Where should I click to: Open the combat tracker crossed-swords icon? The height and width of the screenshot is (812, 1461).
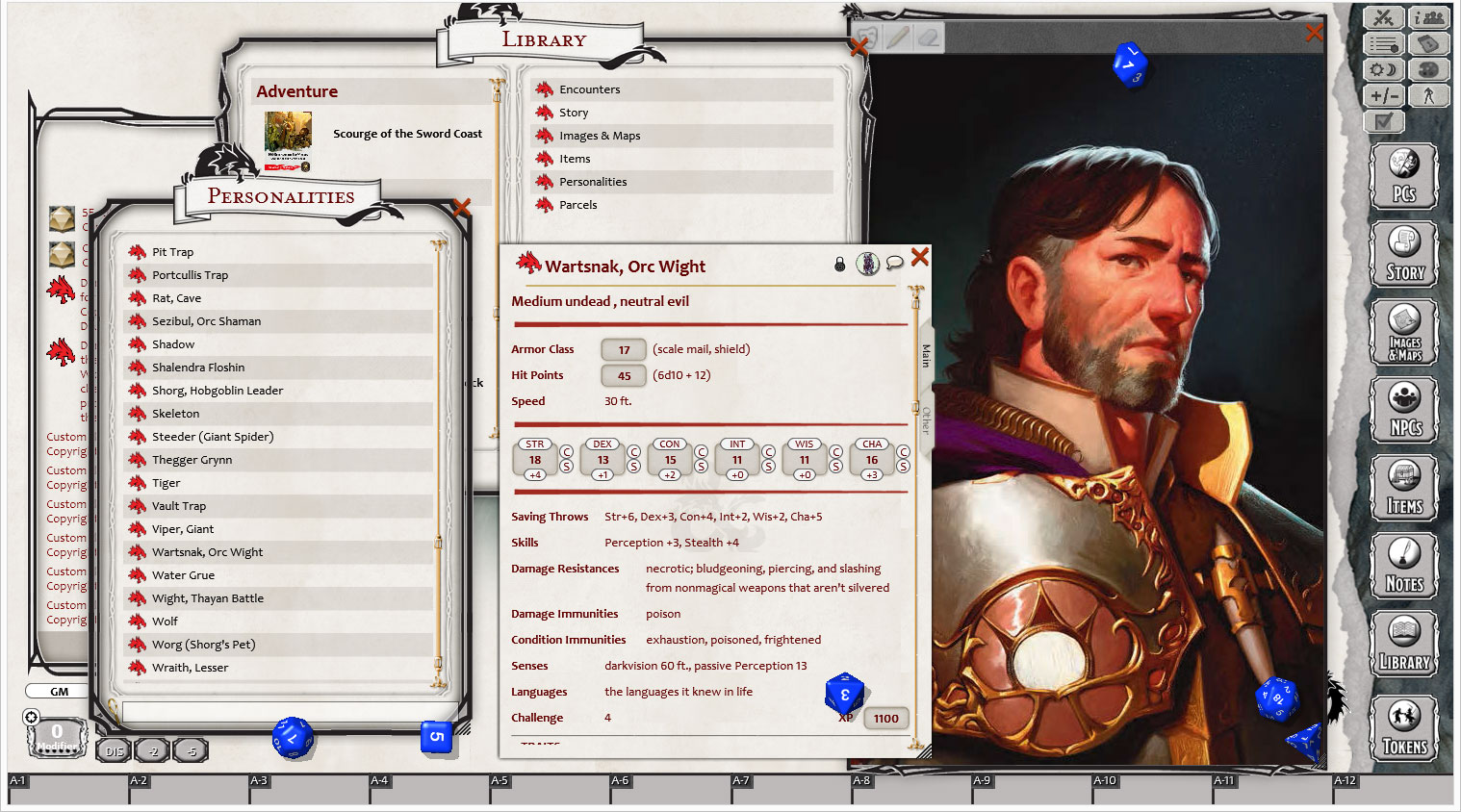point(1385,16)
